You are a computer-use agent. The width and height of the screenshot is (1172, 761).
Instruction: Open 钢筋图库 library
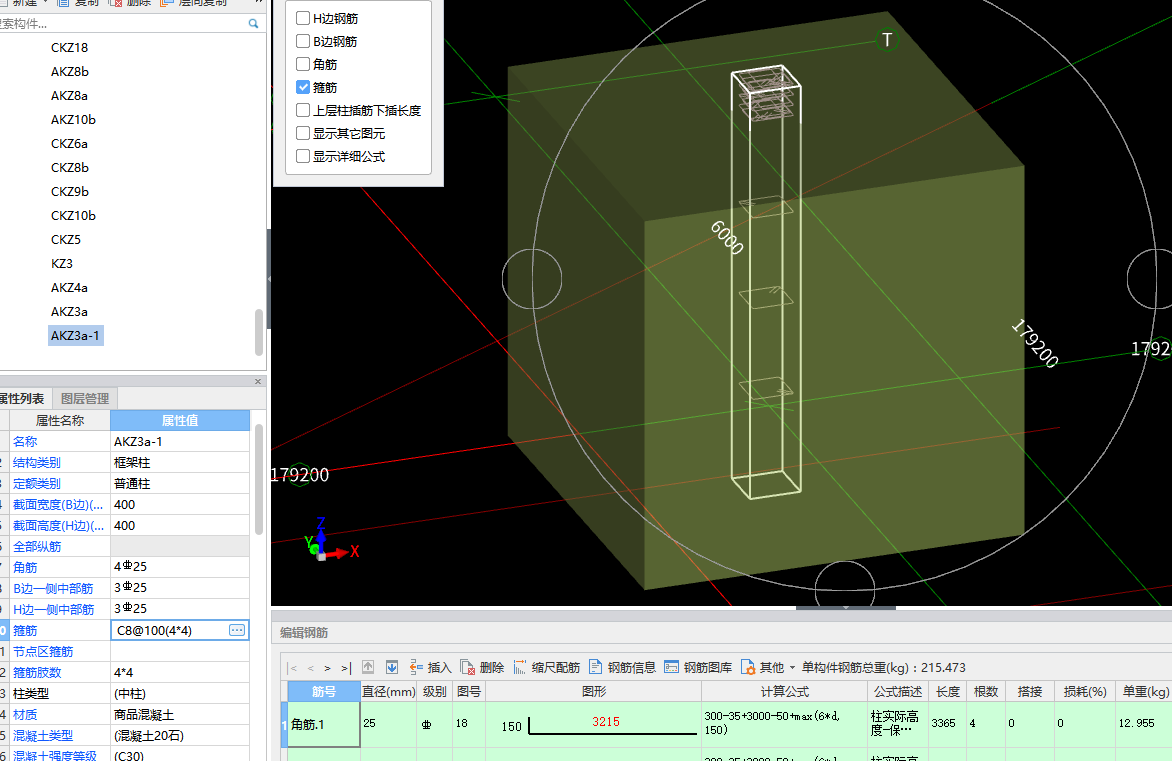pos(698,668)
